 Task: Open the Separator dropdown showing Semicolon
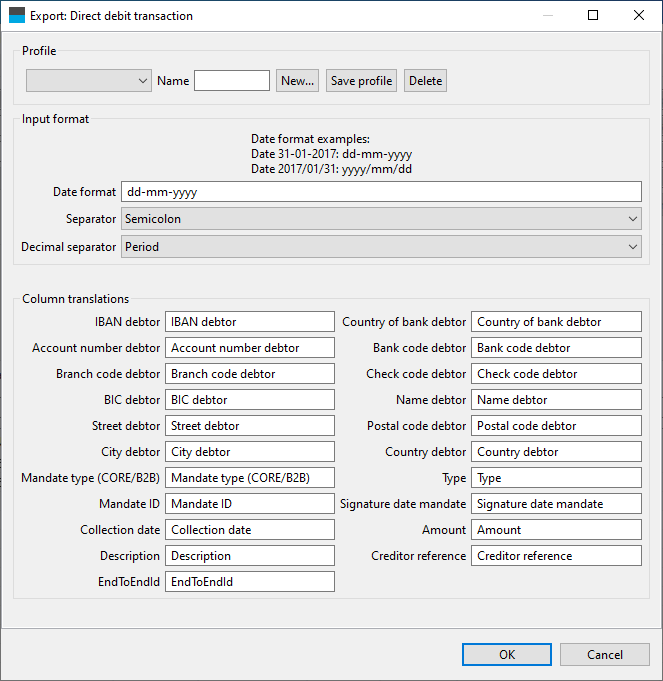point(381,219)
